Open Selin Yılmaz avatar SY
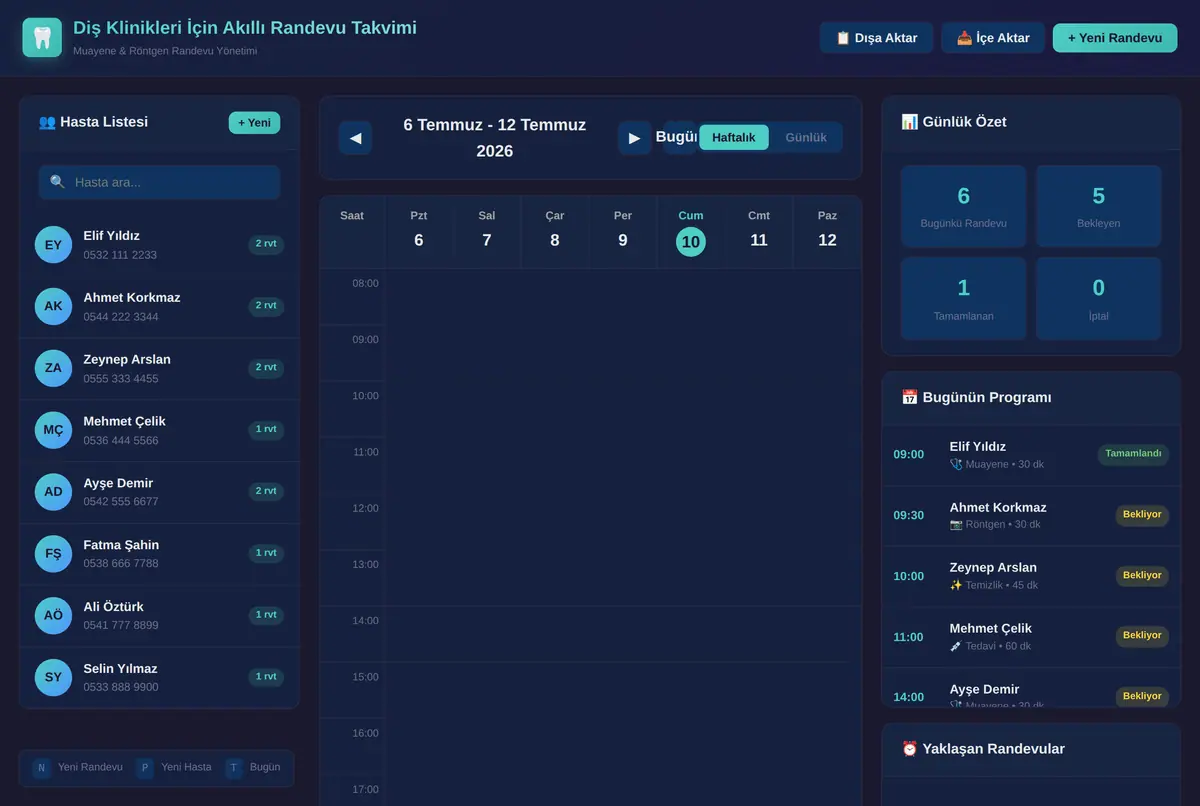This screenshot has width=1200, height=806. 53,677
